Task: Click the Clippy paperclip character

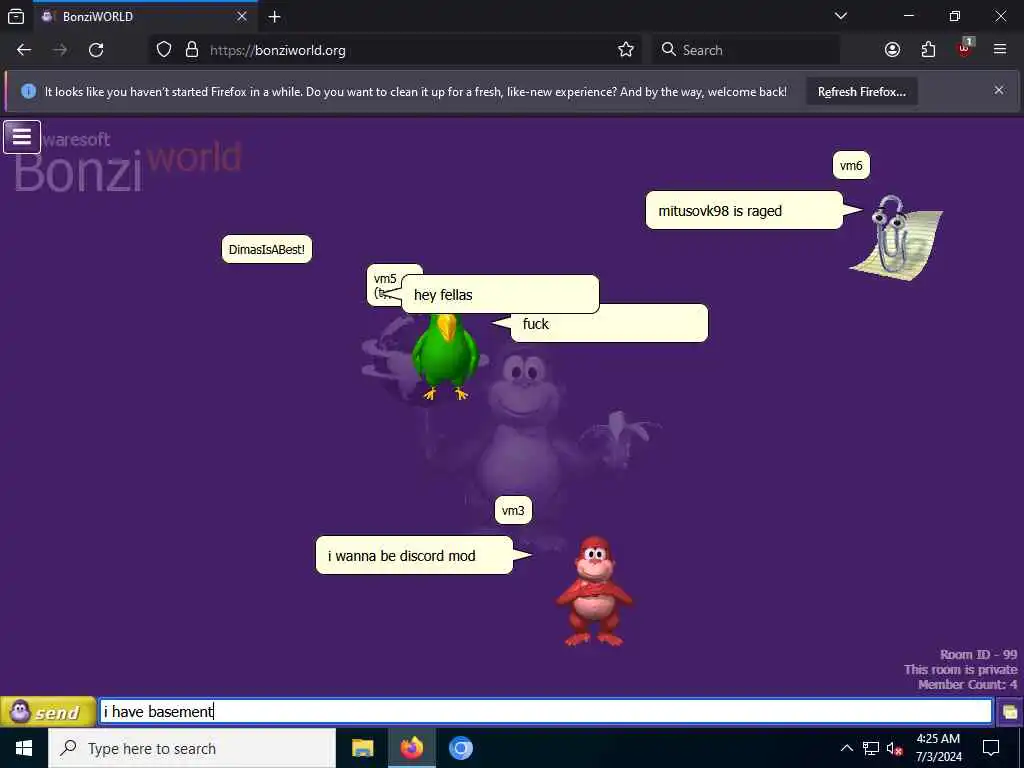Action: (896, 238)
